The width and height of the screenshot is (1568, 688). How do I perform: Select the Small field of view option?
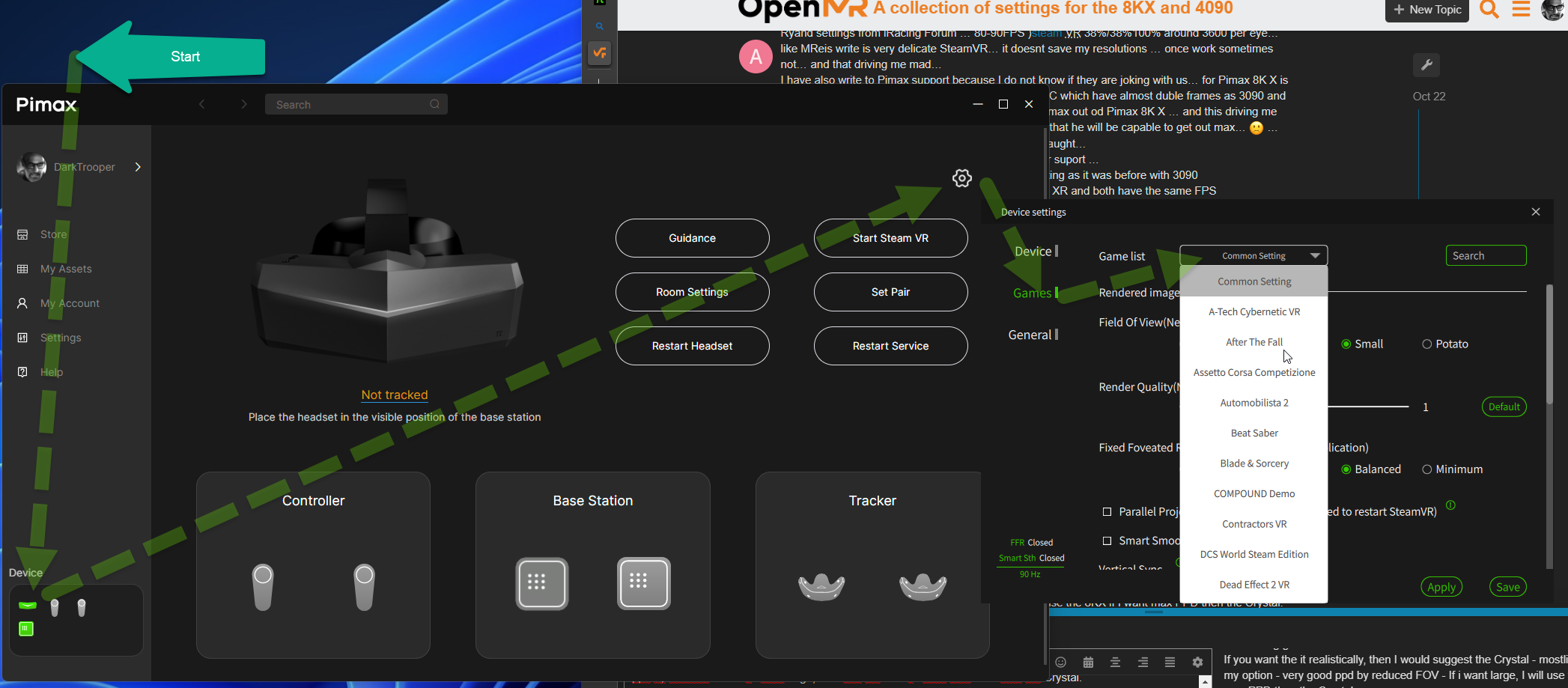pos(1346,344)
